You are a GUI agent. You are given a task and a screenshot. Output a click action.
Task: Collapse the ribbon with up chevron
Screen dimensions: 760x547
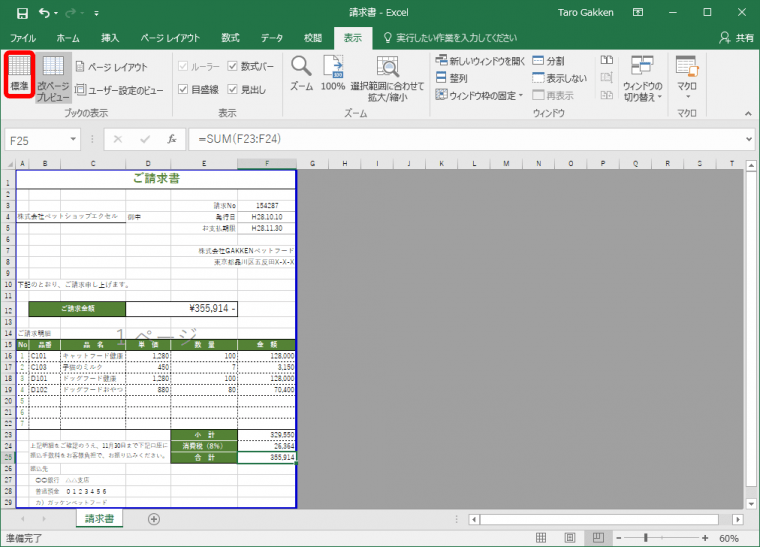(x=748, y=113)
